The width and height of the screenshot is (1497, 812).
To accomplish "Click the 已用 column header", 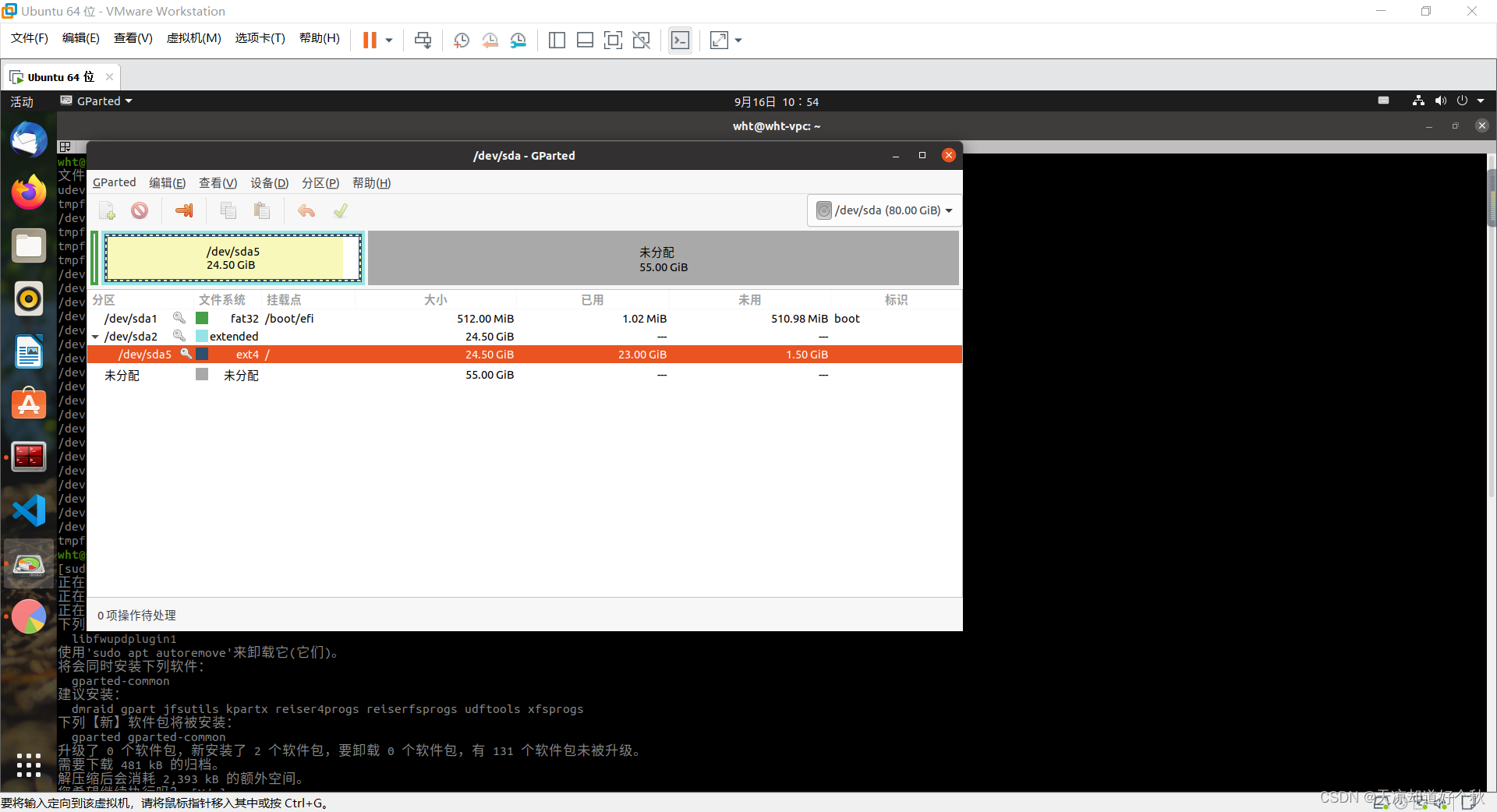I will pyautogui.click(x=593, y=299).
